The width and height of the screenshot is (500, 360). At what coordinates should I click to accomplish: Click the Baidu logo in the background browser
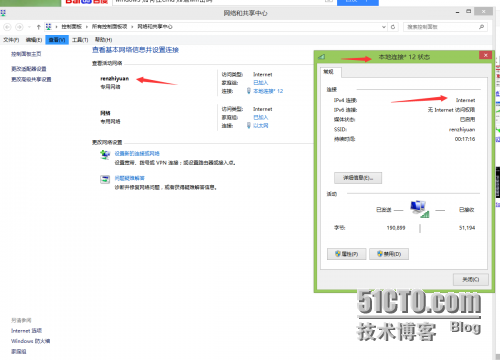[87, 2]
